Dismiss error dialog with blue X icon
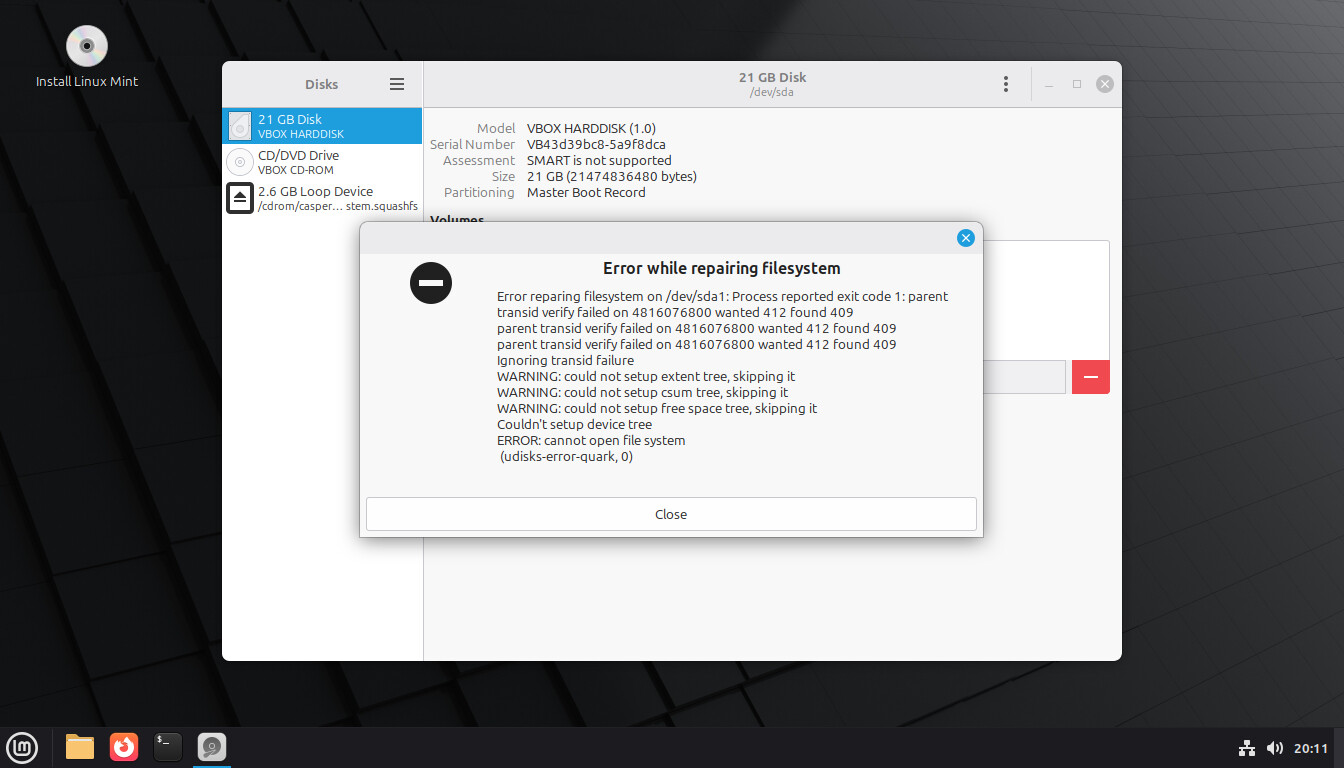This screenshot has width=1344, height=768. (x=965, y=238)
